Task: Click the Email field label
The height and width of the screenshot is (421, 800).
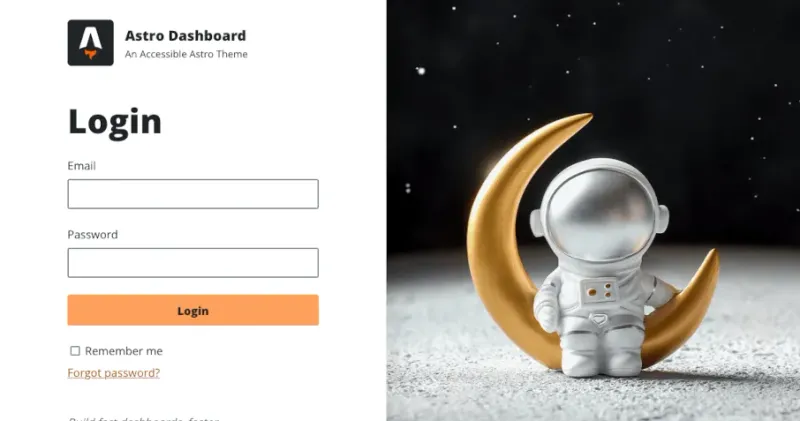Action: (82, 166)
